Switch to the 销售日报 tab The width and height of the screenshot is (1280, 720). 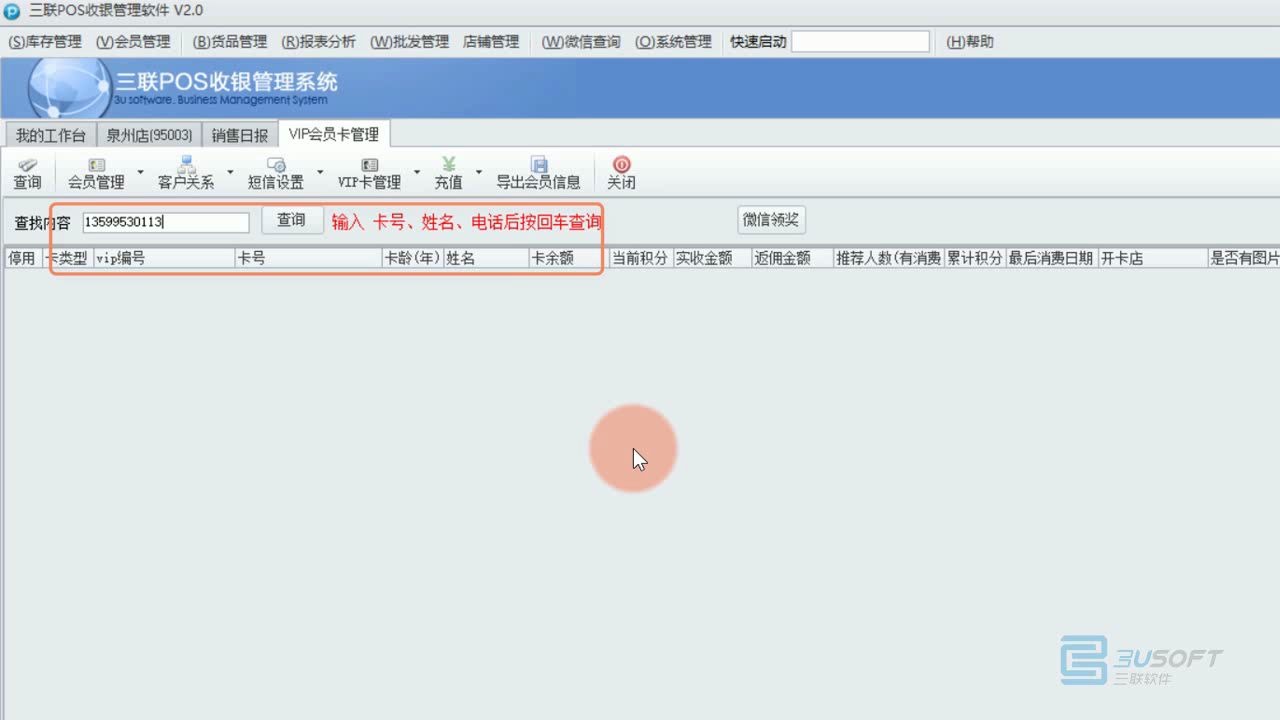(240, 135)
